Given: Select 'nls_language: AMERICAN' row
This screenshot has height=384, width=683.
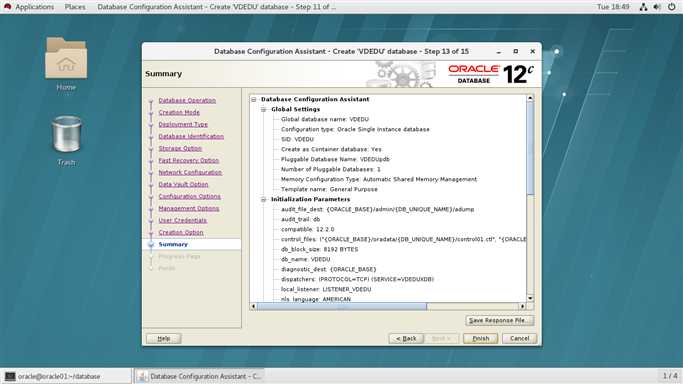Looking at the screenshot, I should coord(316,299).
